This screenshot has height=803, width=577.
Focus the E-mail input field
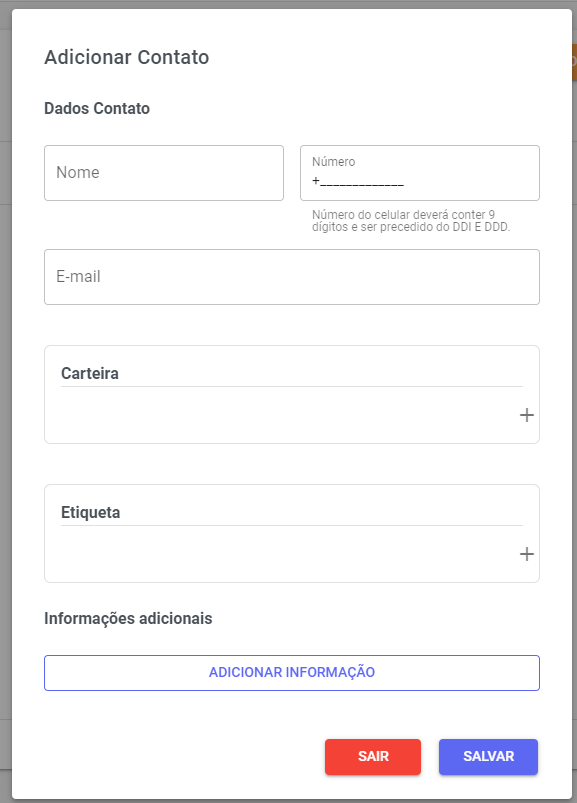(x=292, y=277)
